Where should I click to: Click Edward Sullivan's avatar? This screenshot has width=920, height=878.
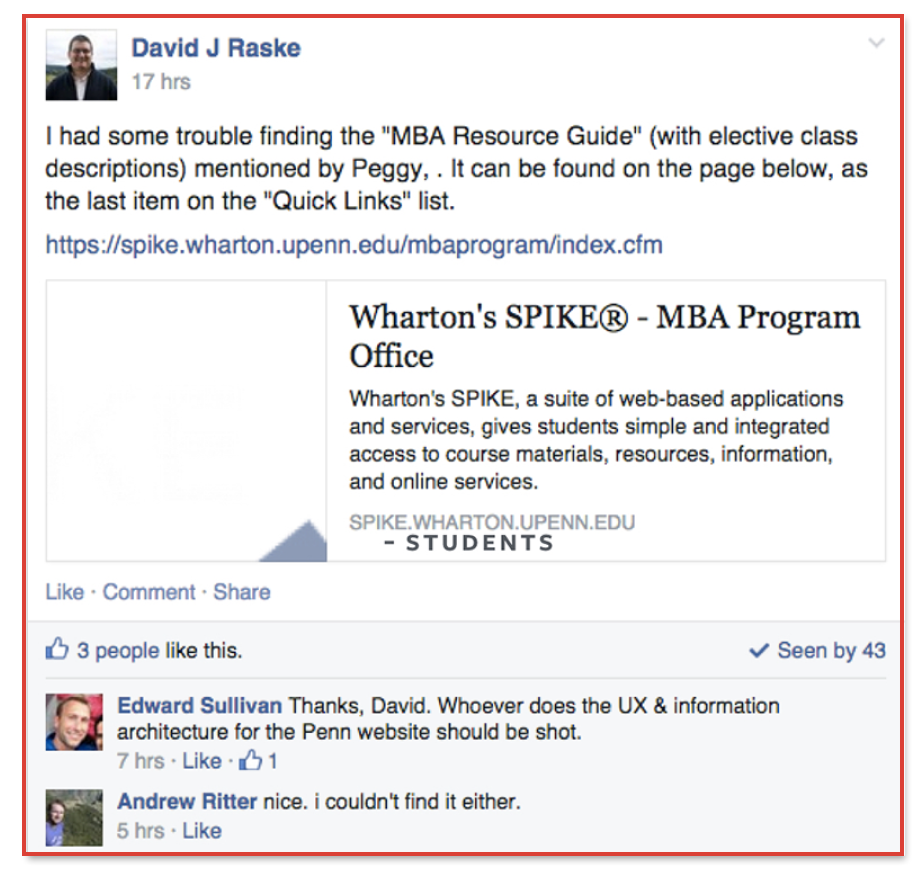pyautogui.click(x=74, y=722)
